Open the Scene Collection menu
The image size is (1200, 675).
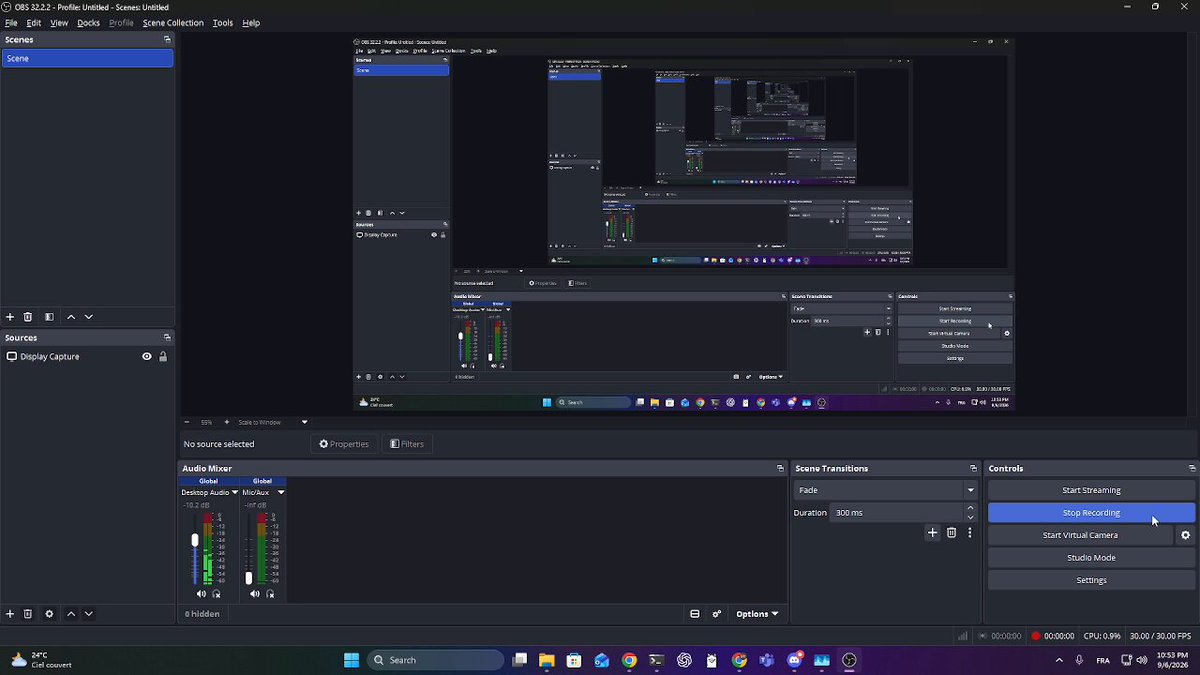(173, 22)
